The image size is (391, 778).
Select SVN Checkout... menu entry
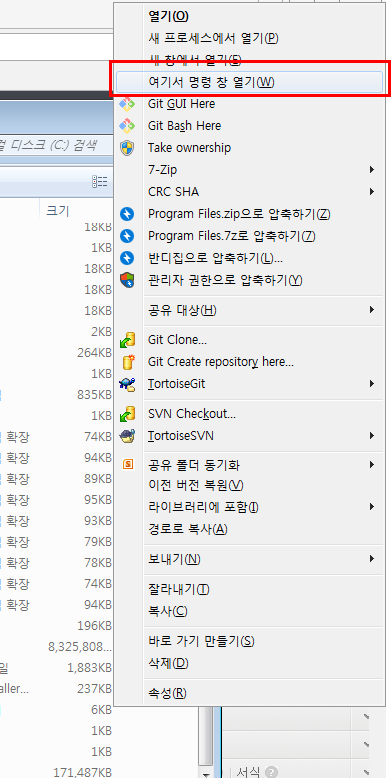click(x=250, y=414)
